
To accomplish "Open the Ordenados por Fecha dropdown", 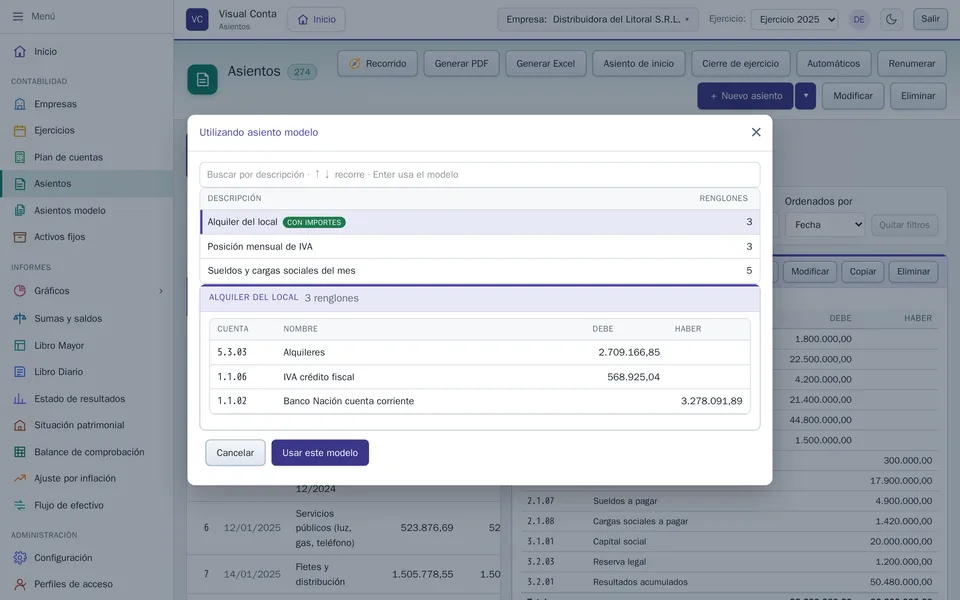I will click(826, 225).
